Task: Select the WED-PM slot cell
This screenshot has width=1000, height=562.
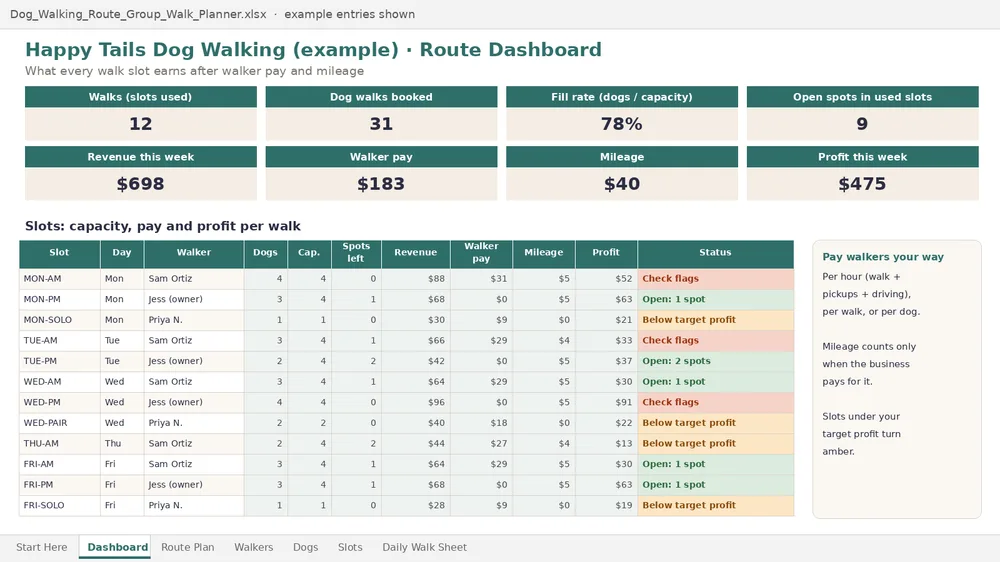Action: click(59, 403)
